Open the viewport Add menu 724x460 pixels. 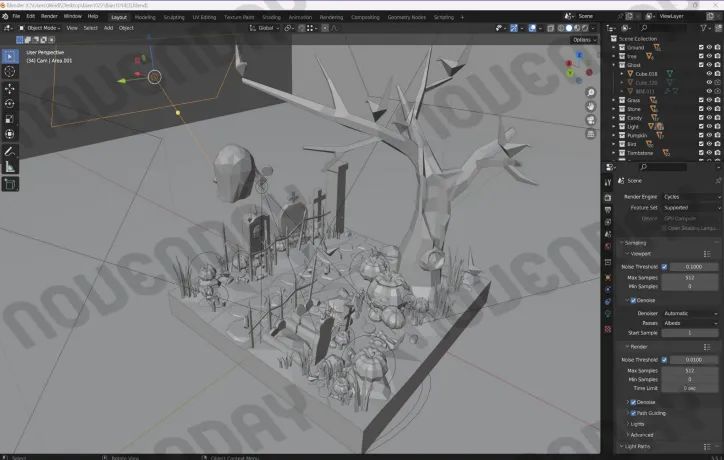[109, 28]
